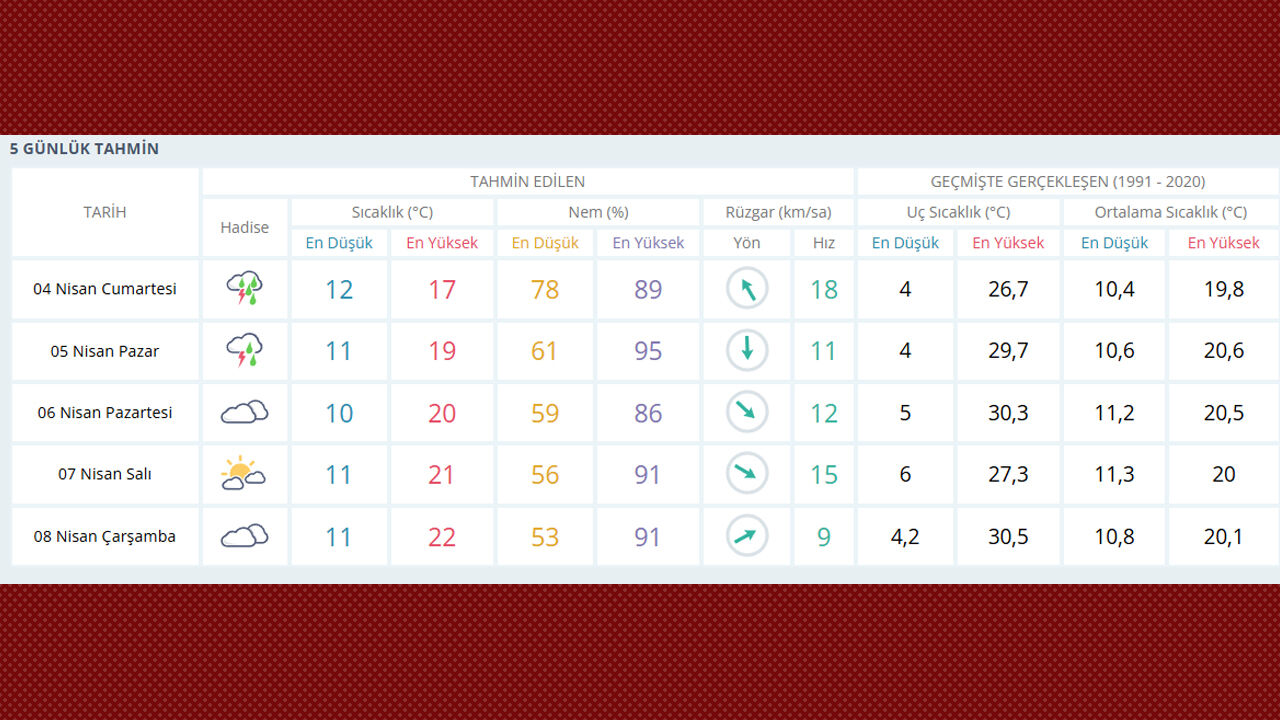Click the partly sunny icon for 07 Nisan Salı

243,474
